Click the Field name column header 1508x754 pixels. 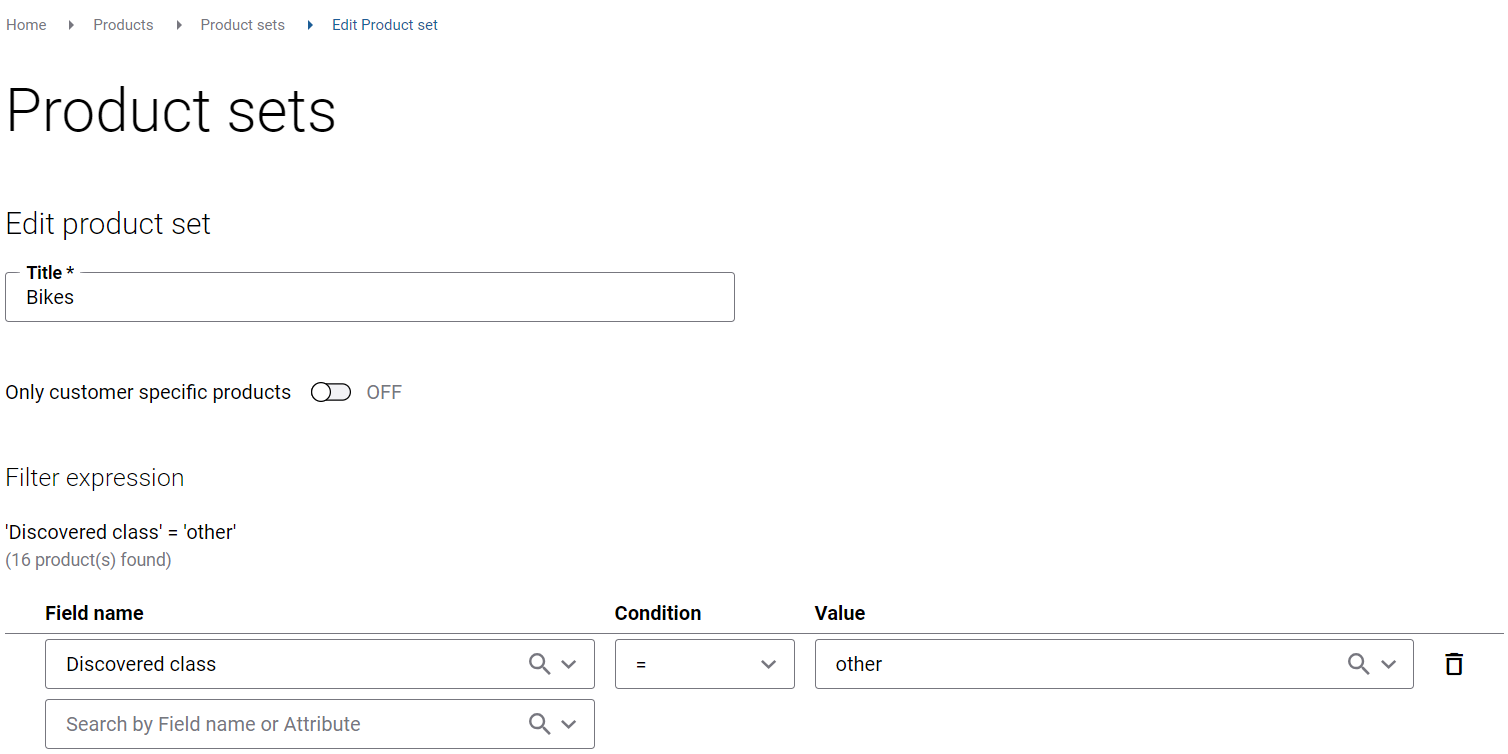(94, 613)
